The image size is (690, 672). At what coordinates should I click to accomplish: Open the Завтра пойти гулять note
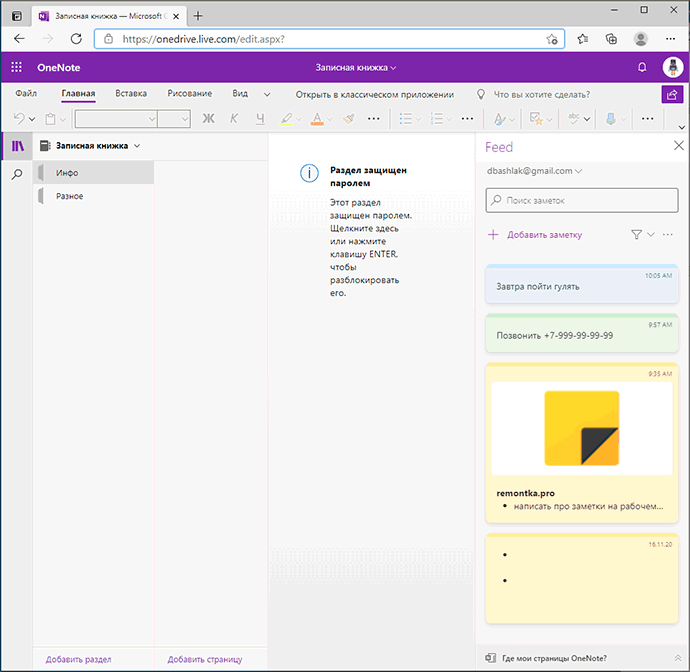click(x=581, y=286)
